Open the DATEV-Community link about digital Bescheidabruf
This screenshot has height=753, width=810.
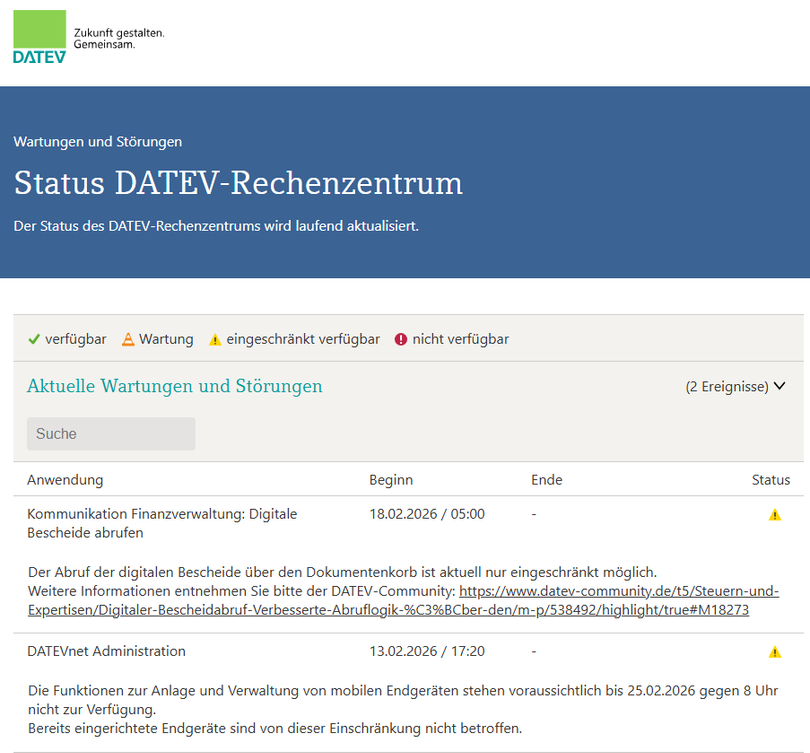(x=403, y=600)
